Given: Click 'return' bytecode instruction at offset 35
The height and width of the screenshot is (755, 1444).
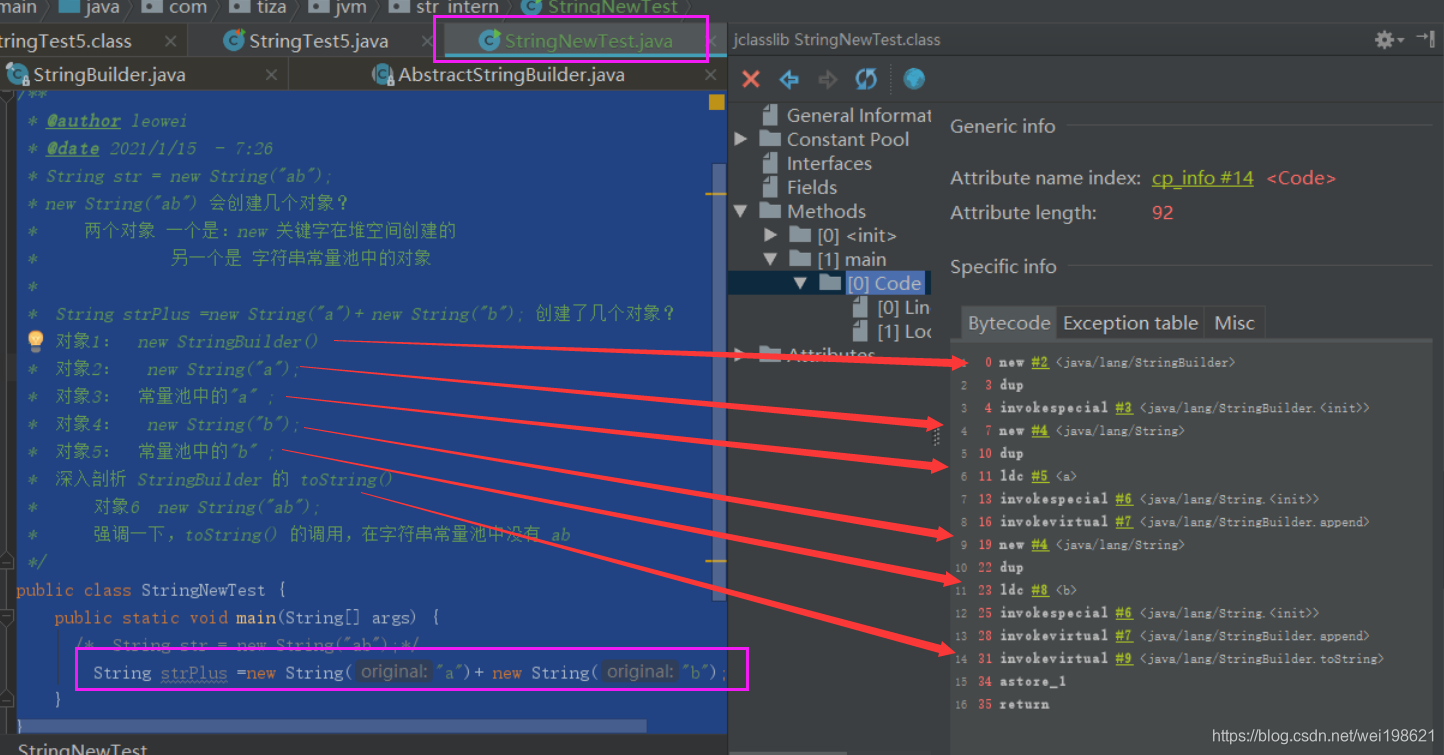Looking at the screenshot, I should (1025, 704).
